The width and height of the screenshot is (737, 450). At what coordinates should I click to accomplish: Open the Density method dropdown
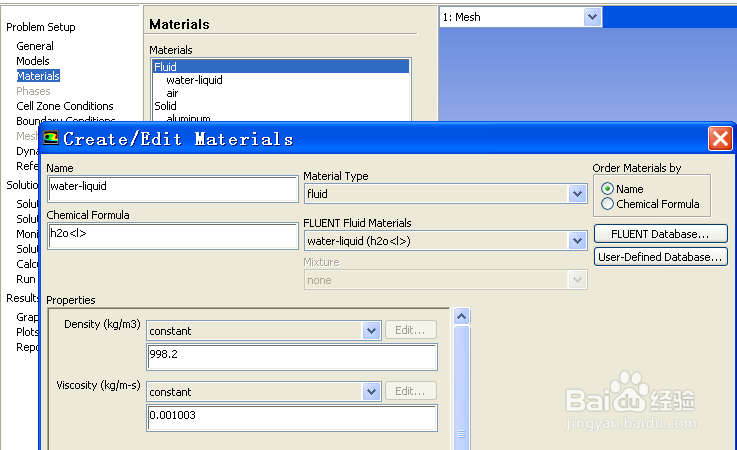pos(371,331)
